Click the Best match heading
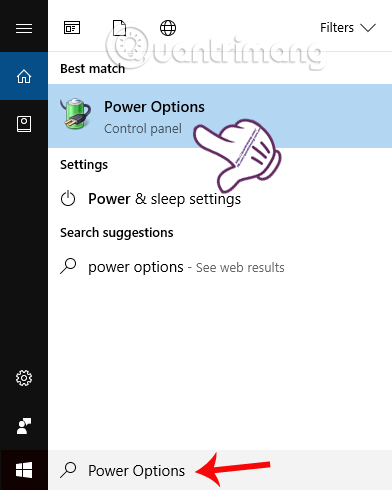The width and height of the screenshot is (392, 490). [93, 69]
